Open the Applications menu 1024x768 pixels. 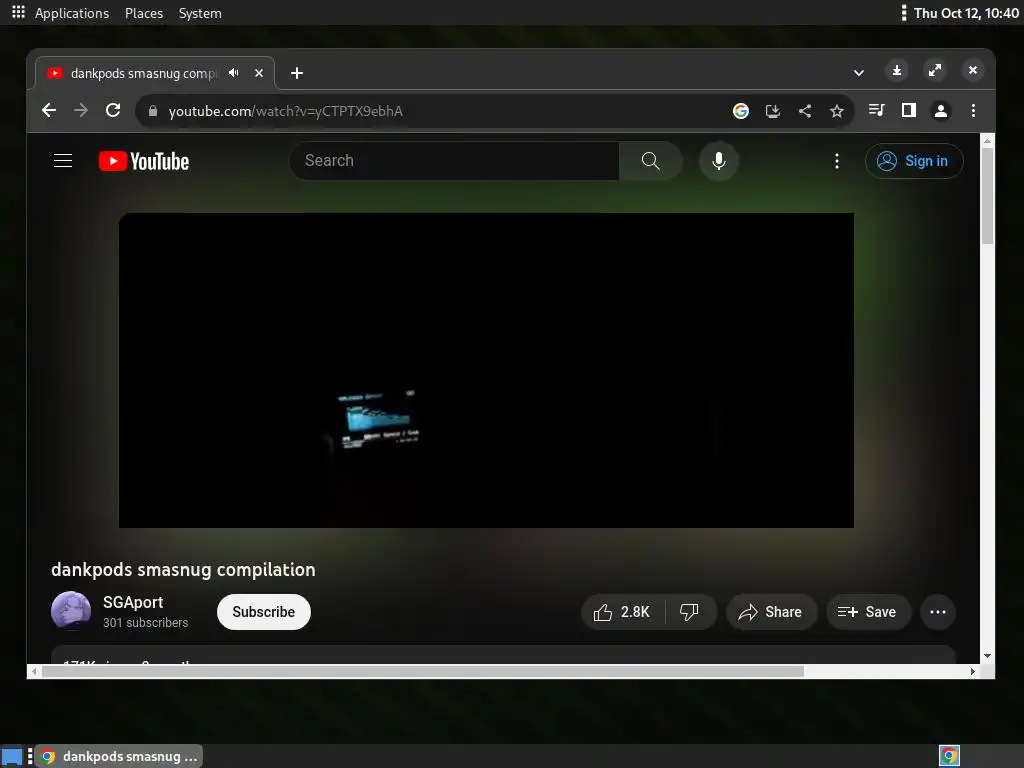72,13
